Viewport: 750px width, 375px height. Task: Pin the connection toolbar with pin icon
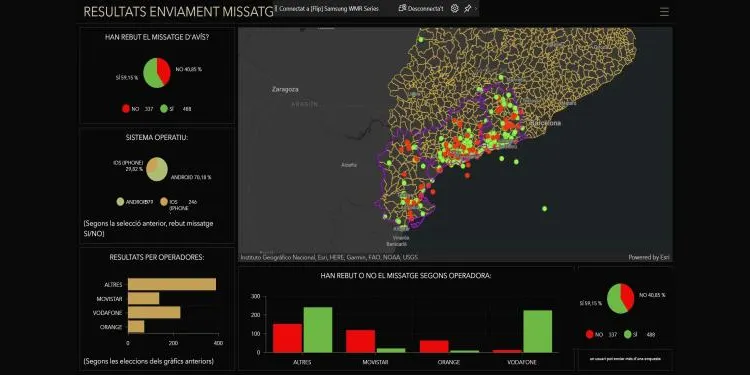coord(467,9)
